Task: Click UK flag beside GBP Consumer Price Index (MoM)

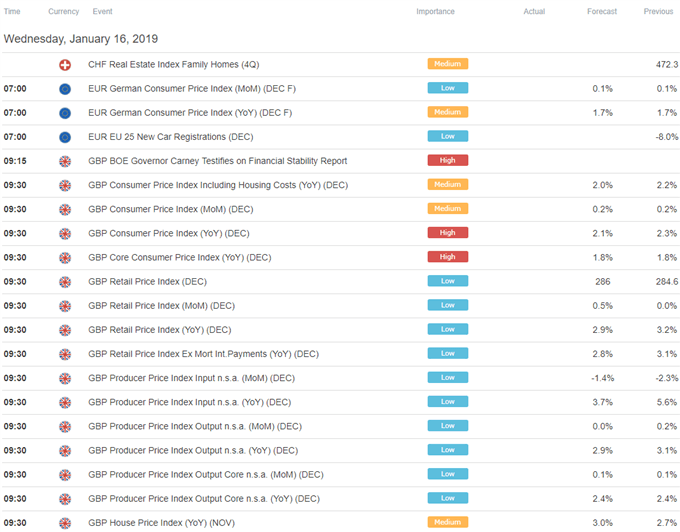Action: click(x=65, y=210)
